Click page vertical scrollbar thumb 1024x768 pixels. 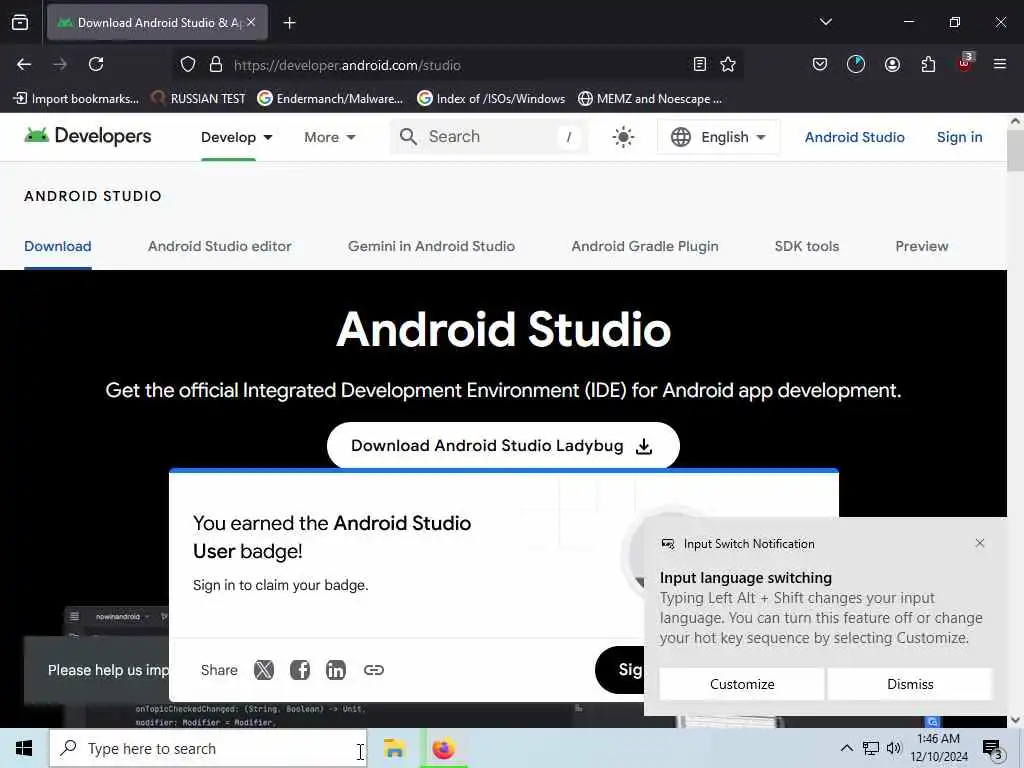tap(1015, 150)
